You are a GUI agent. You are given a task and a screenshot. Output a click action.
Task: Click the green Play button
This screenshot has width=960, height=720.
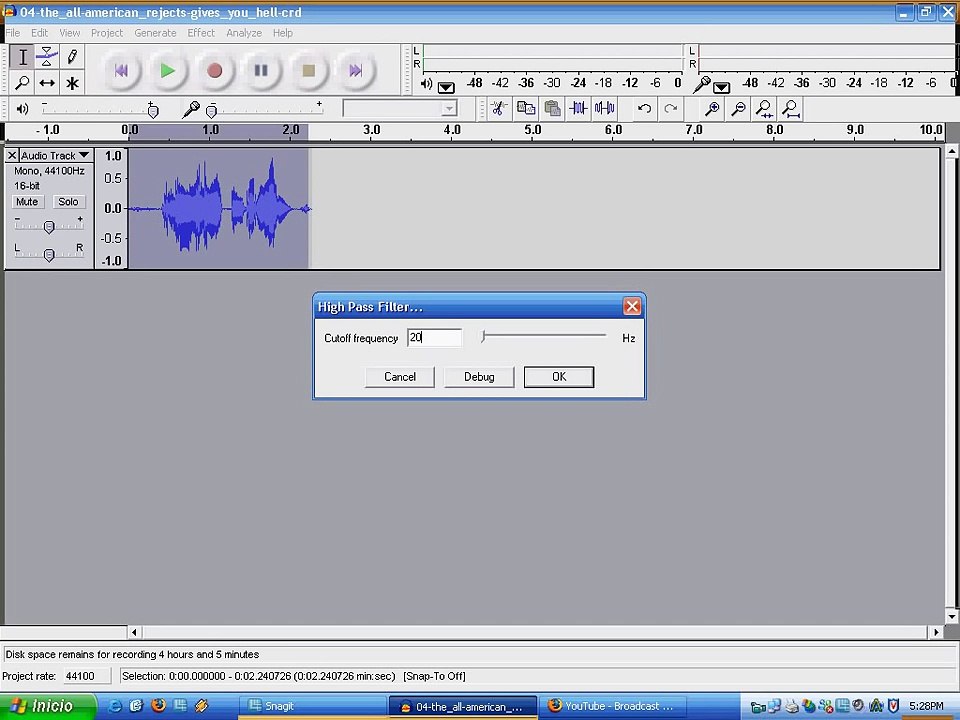pyautogui.click(x=167, y=71)
